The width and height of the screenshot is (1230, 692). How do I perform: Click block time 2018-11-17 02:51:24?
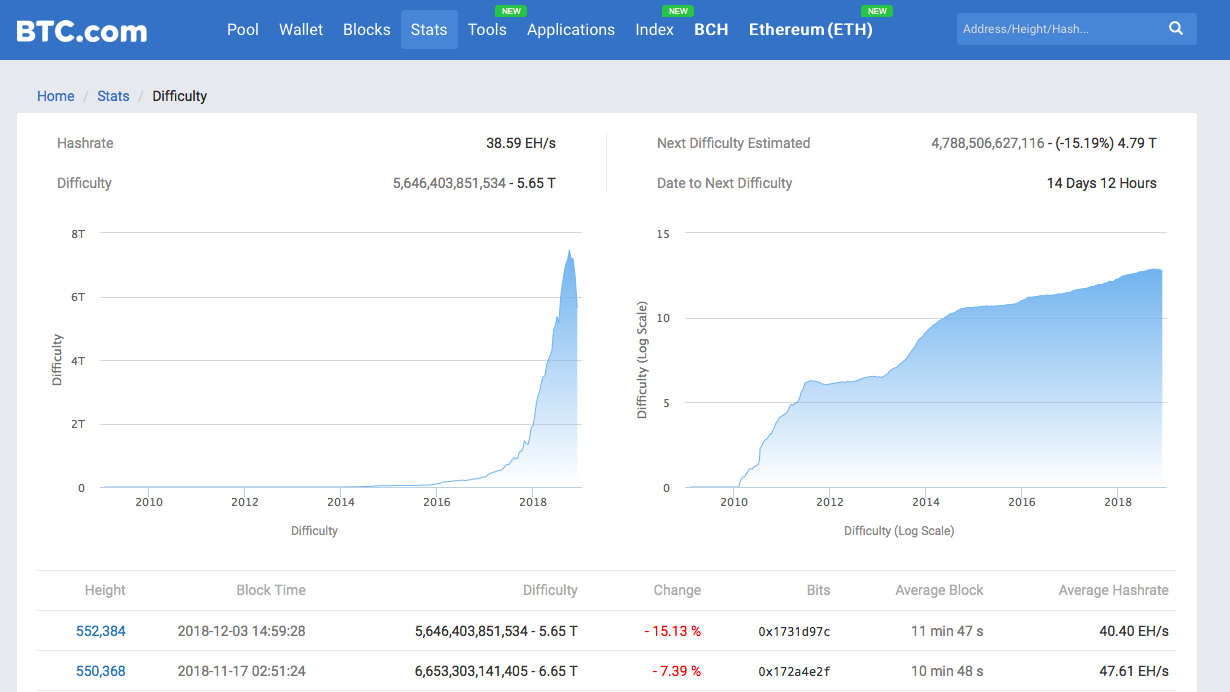[x=241, y=671]
